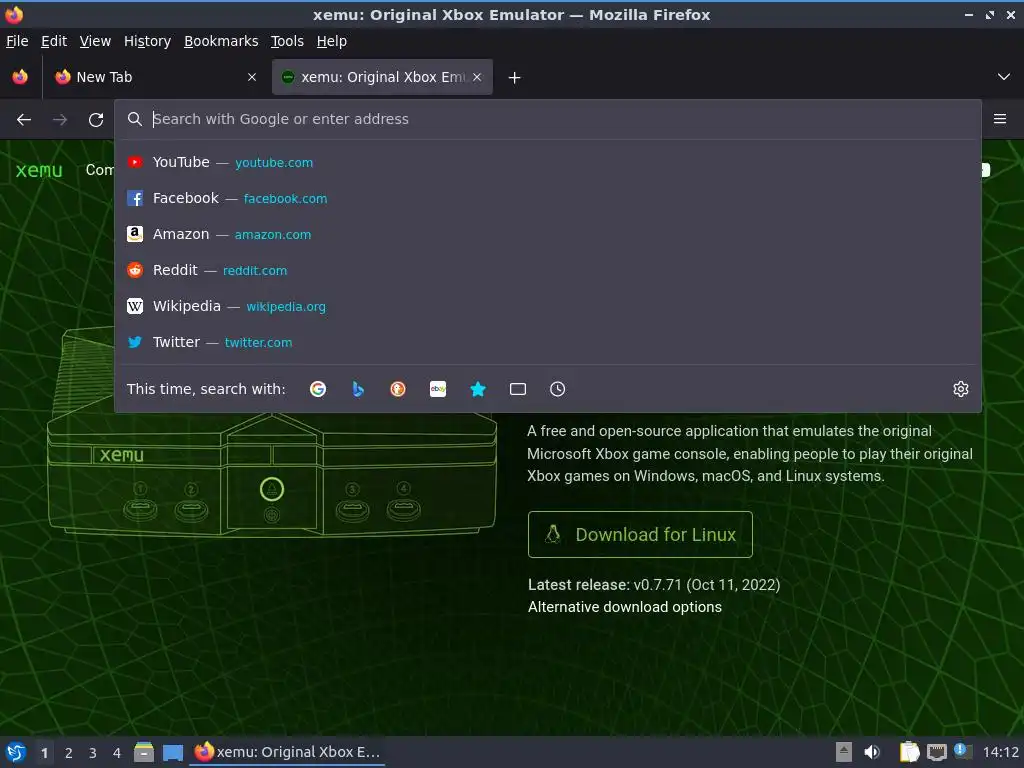Image resolution: width=1024 pixels, height=768 pixels.
Task: Choose facebook.com suggestion
Action: pos(548,198)
